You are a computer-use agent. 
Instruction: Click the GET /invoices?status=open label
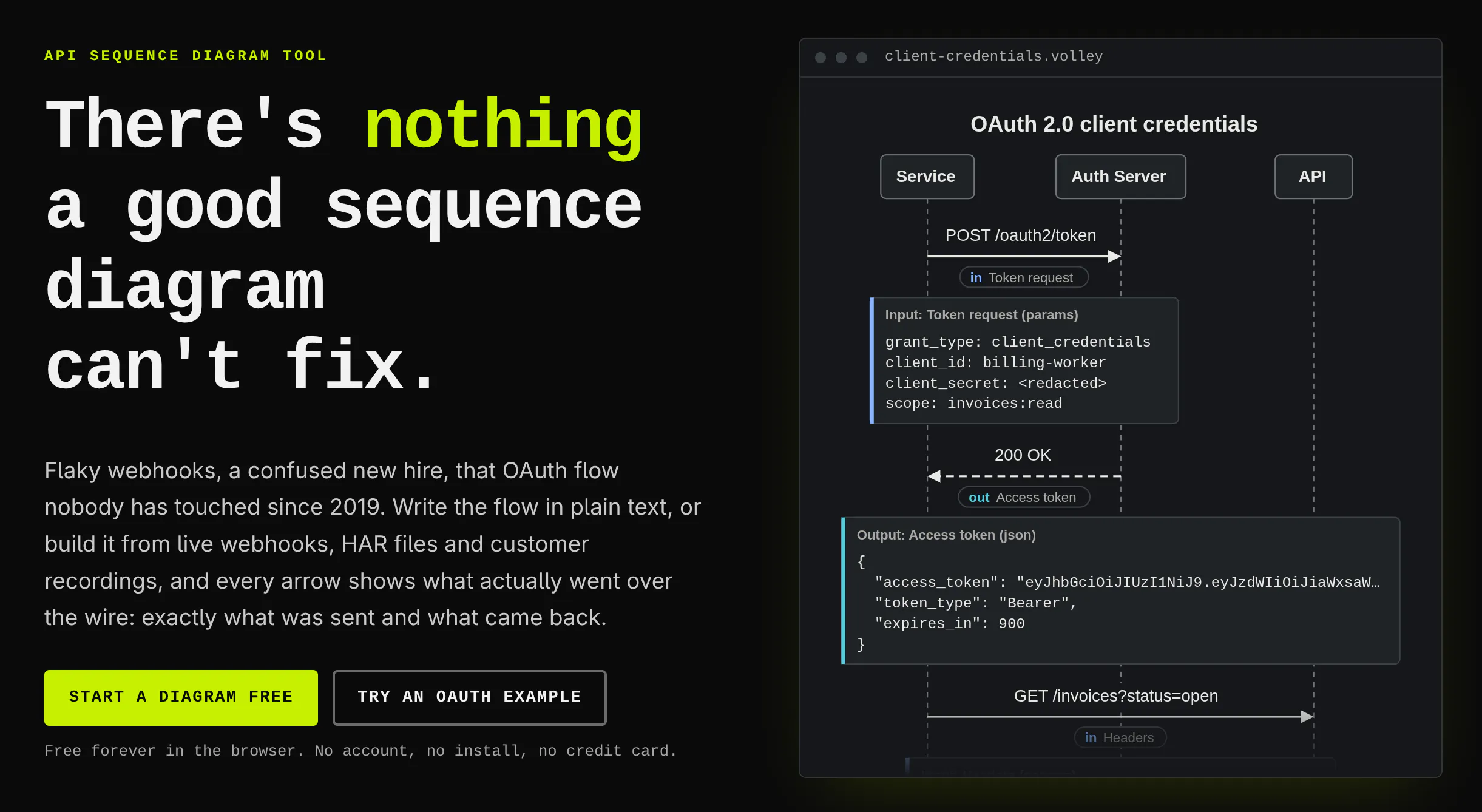1115,696
